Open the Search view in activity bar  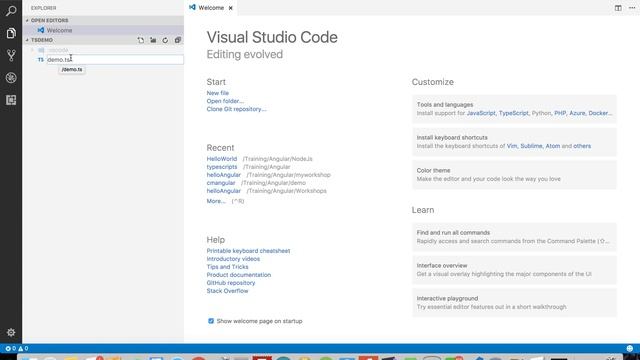[11, 11]
